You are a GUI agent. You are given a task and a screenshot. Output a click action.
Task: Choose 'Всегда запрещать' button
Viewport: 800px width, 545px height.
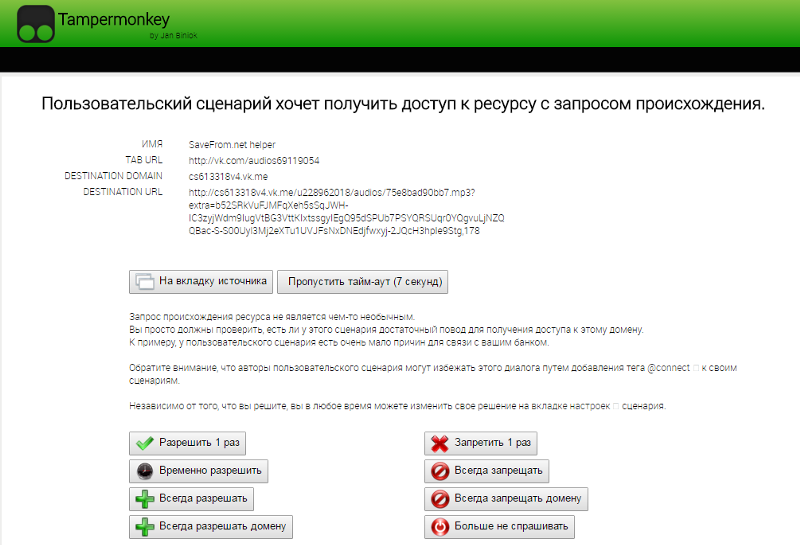(x=487, y=471)
